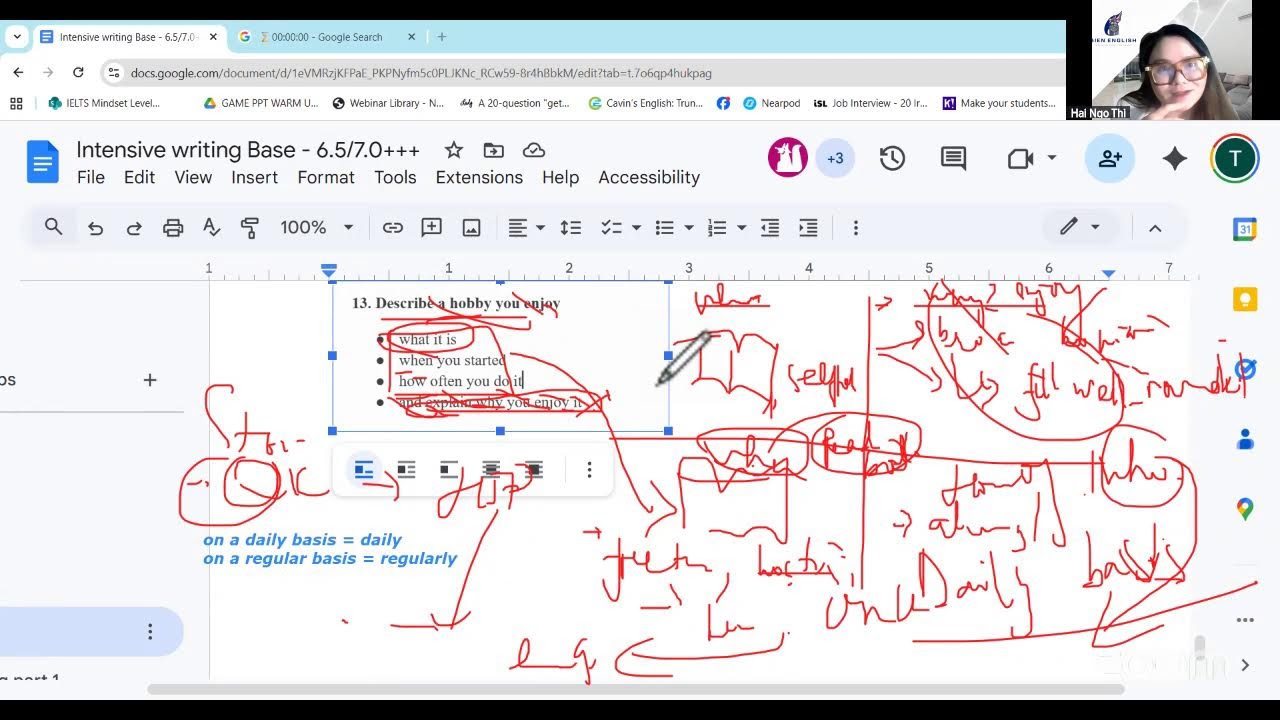This screenshot has width=1280, height=720.
Task: Select In line image wrapping
Action: click(x=364, y=470)
